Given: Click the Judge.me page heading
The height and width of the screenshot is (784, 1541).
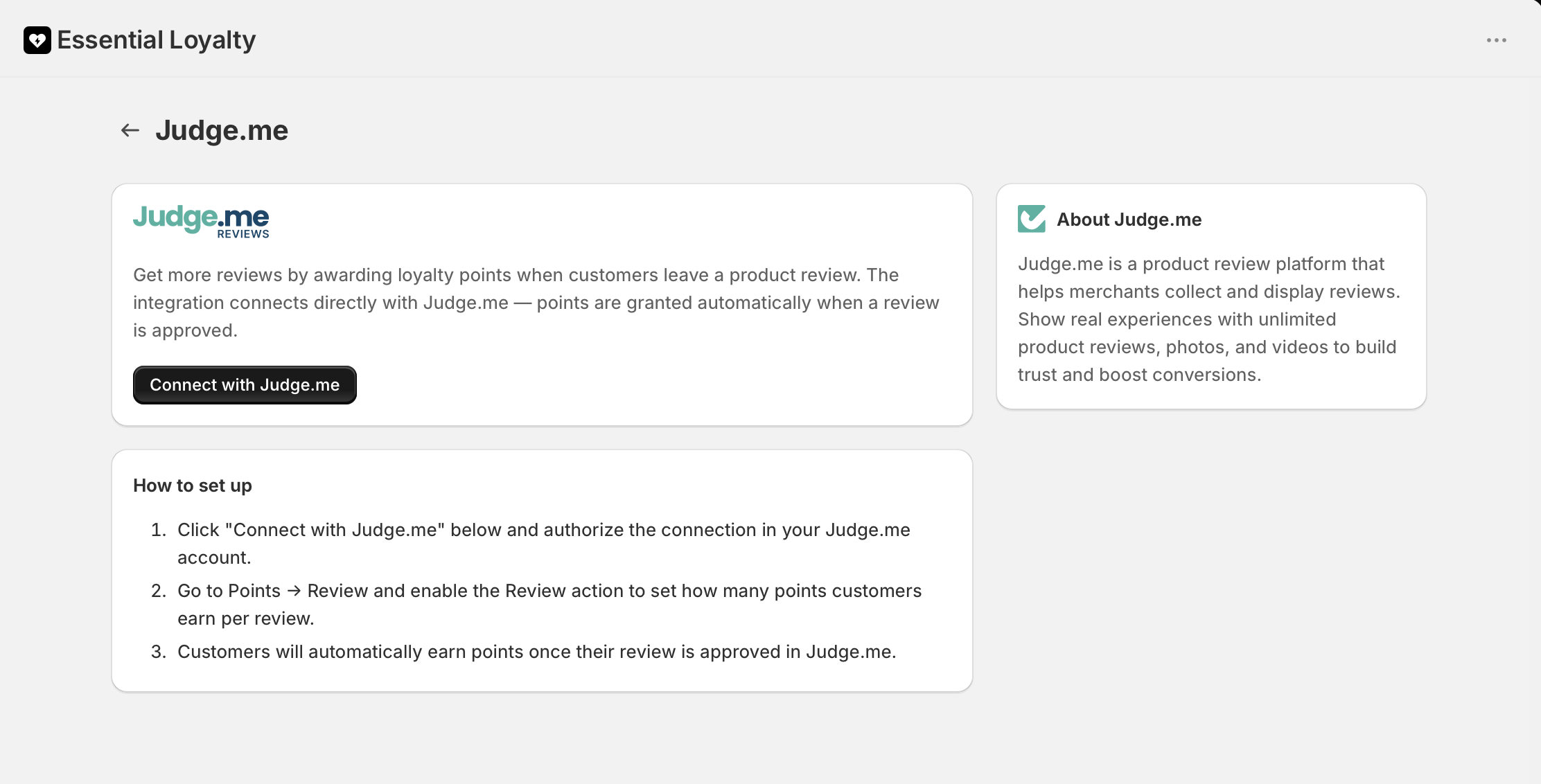Looking at the screenshot, I should click(x=222, y=130).
